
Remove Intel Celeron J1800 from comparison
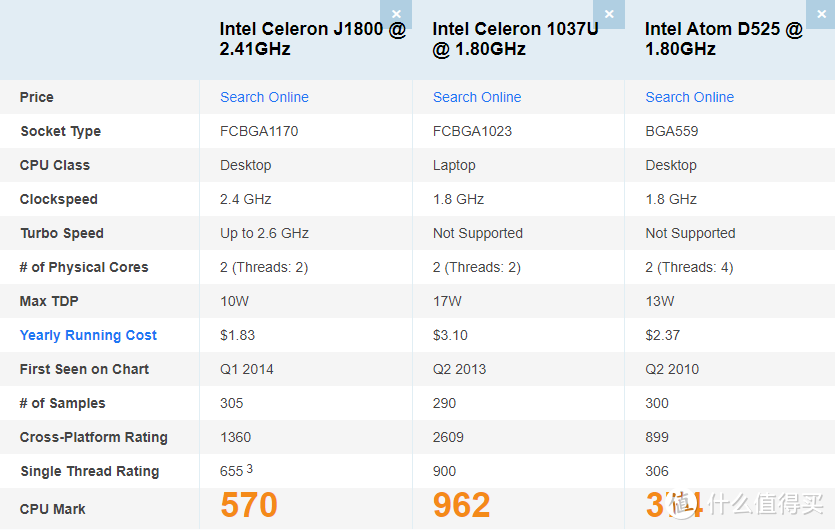tap(396, 13)
